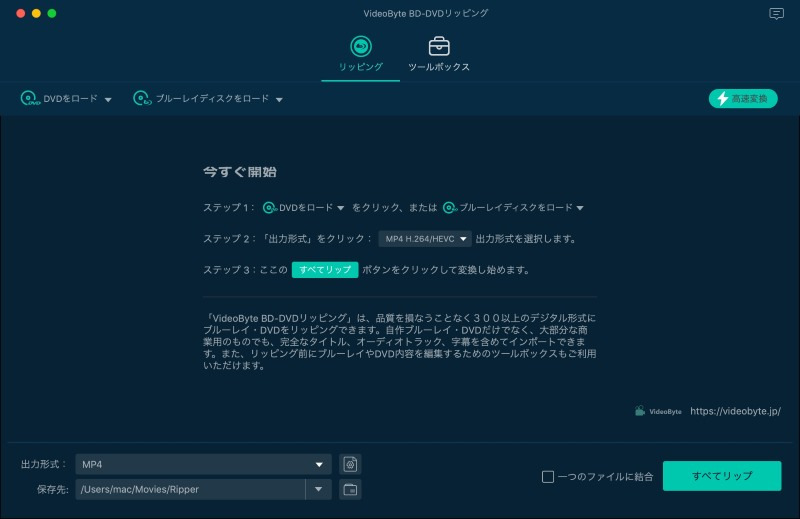Expand the 保存先 path dropdown arrow
Screen dimensions: 800x519
318,489
